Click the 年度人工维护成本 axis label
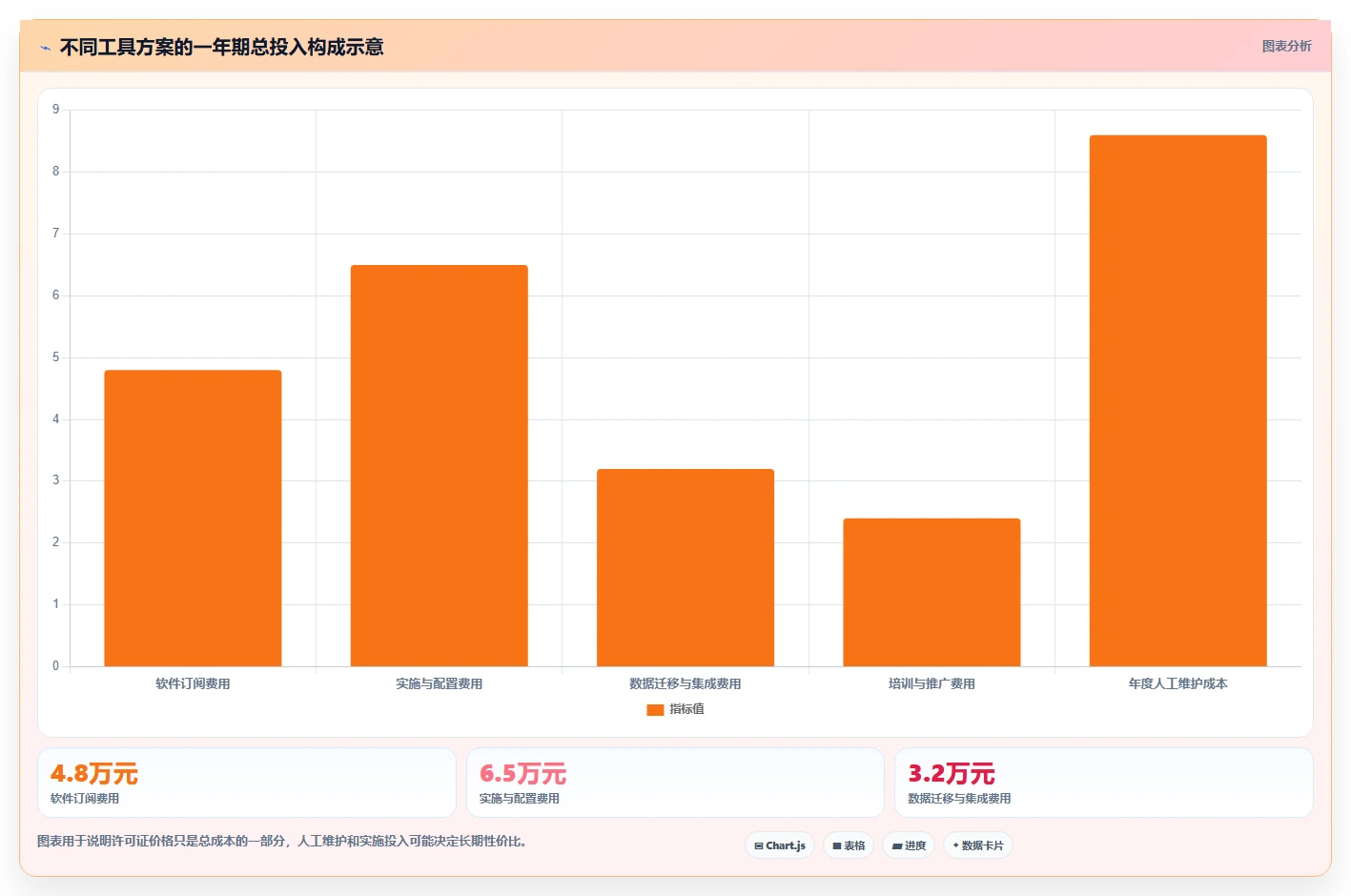This screenshot has height=896, width=1351. [x=1177, y=683]
